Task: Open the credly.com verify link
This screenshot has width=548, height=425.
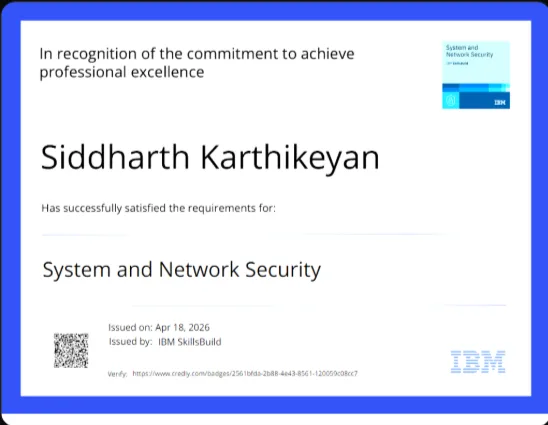Action: pos(245,374)
